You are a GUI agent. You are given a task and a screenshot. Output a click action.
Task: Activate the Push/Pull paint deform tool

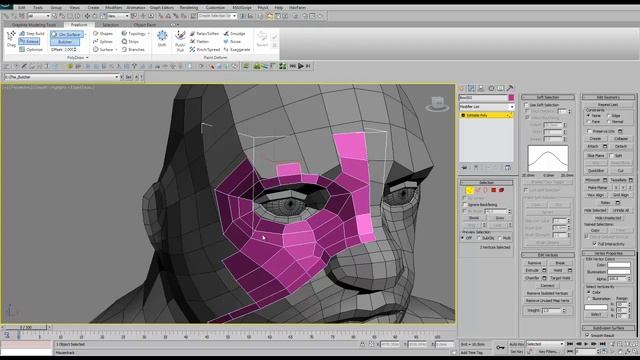pyautogui.click(x=180, y=40)
